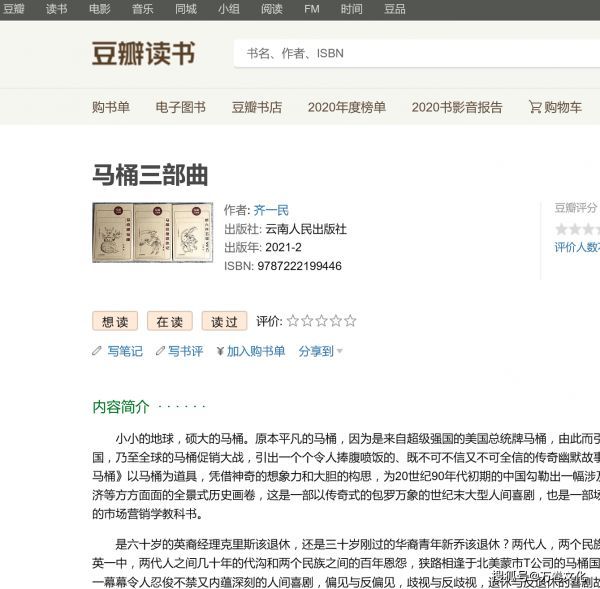Open the 马桶三部曲 book cover image
This screenshot has height=589, width=600.
pos(152,232)
